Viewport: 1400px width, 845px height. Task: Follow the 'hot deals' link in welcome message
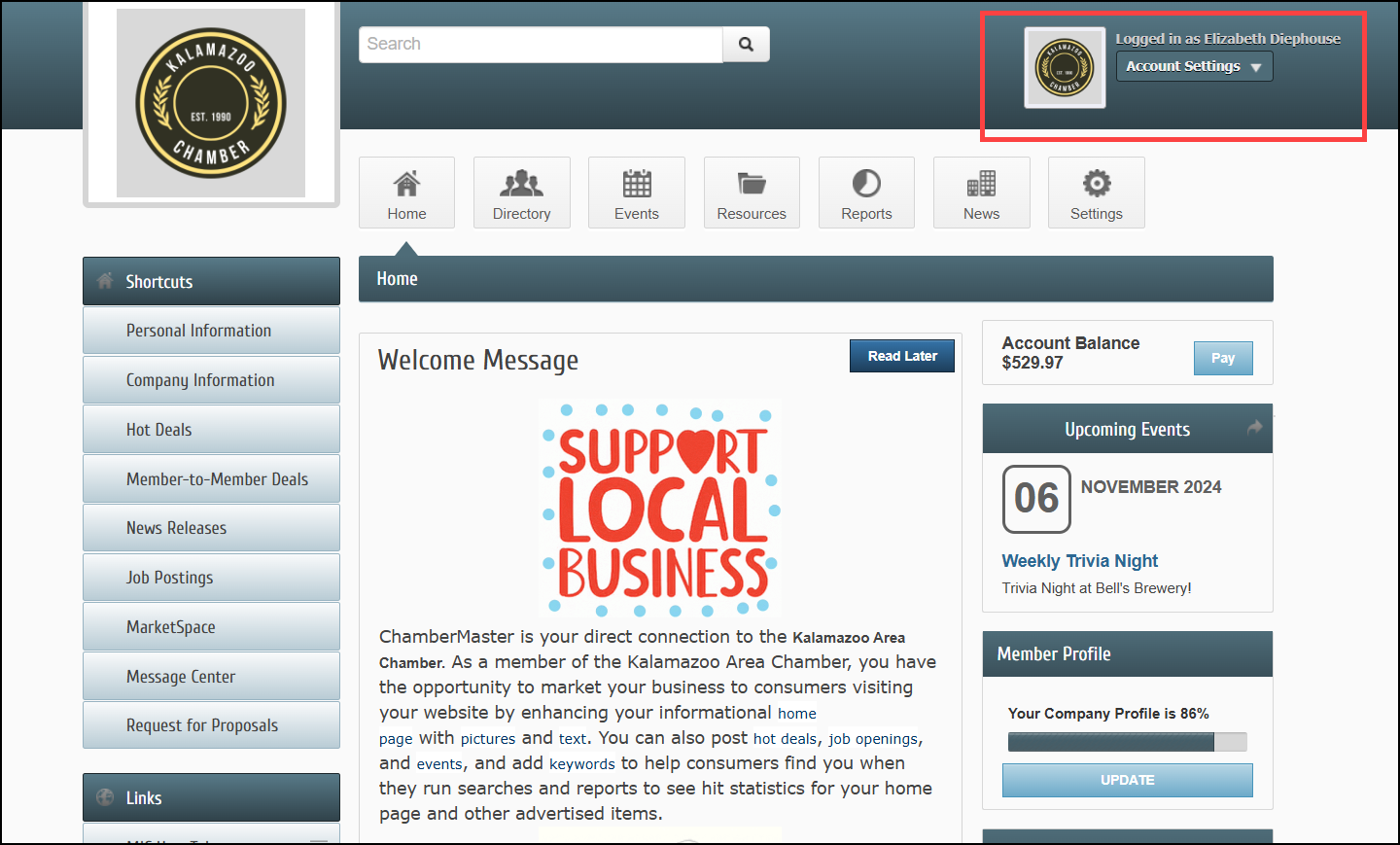786,739
